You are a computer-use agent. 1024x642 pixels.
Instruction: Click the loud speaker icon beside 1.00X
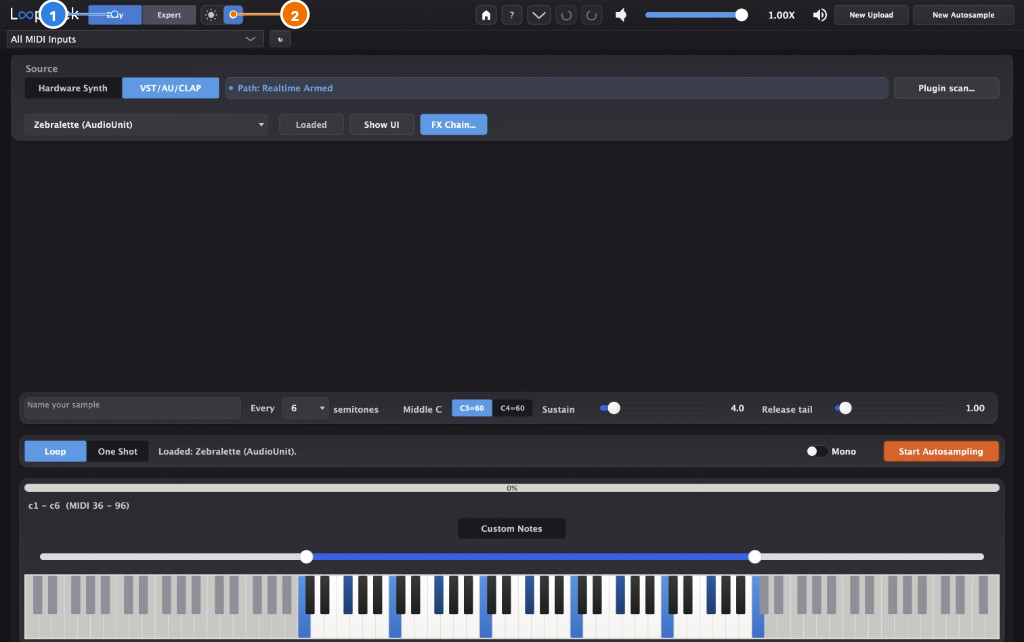click(x=820, y=15)
